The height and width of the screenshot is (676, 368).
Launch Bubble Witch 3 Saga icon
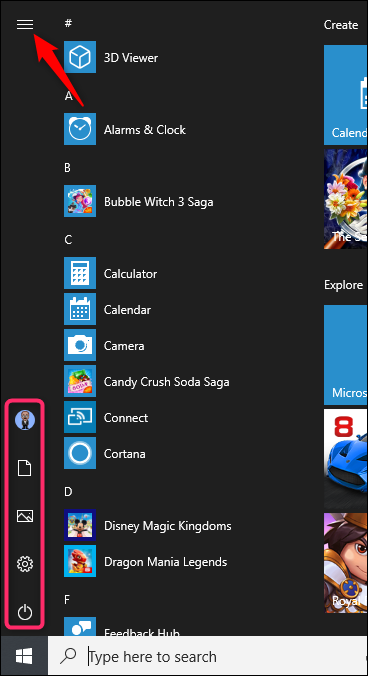80,201
